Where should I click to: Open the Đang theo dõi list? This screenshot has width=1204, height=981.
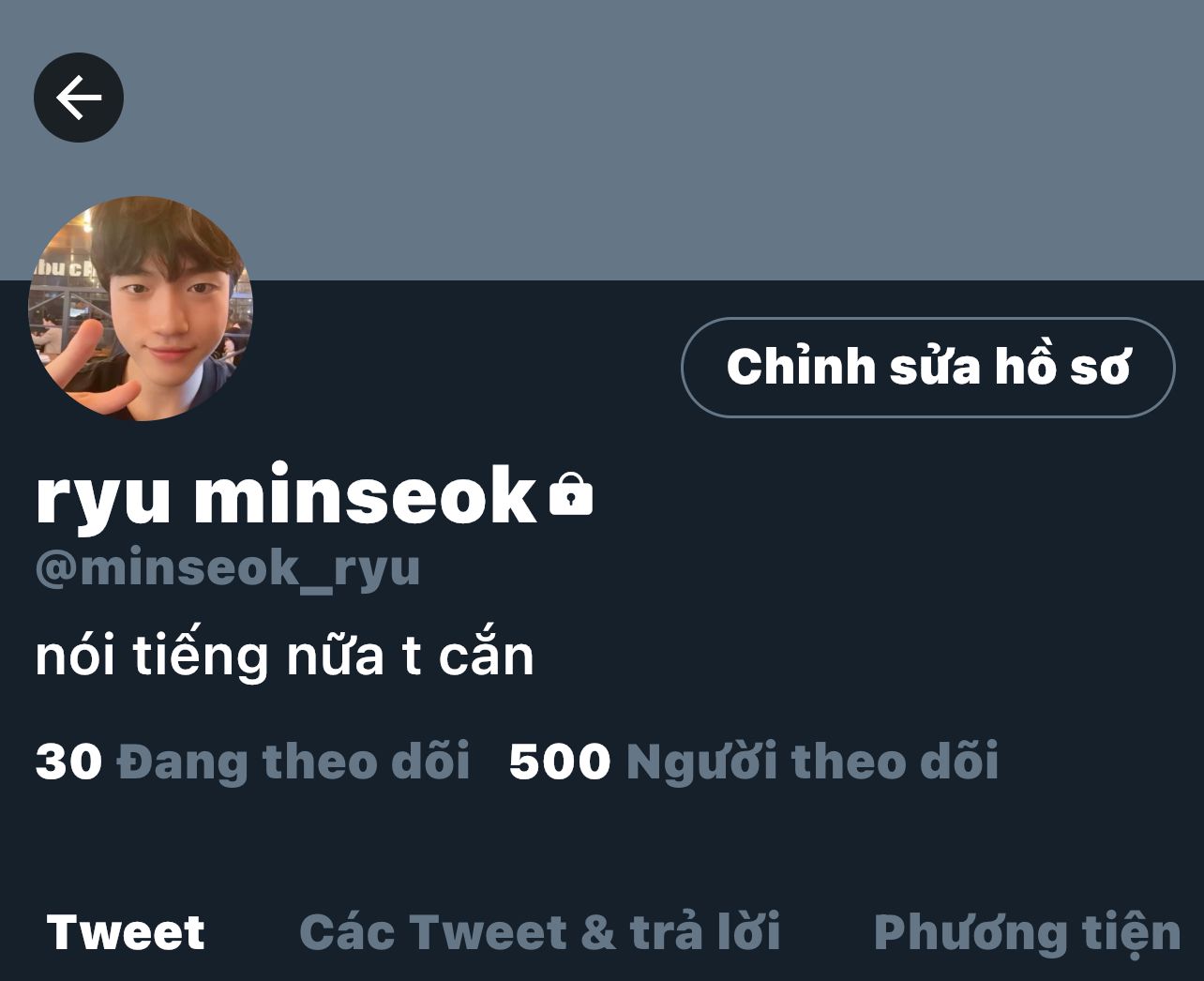tap(293, 761)
